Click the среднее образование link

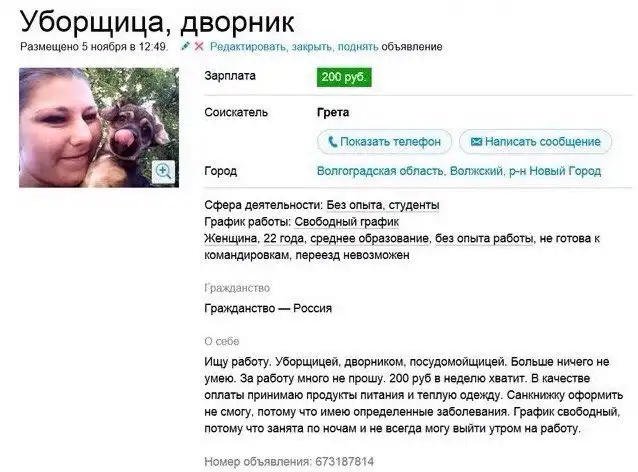(369, 238)
